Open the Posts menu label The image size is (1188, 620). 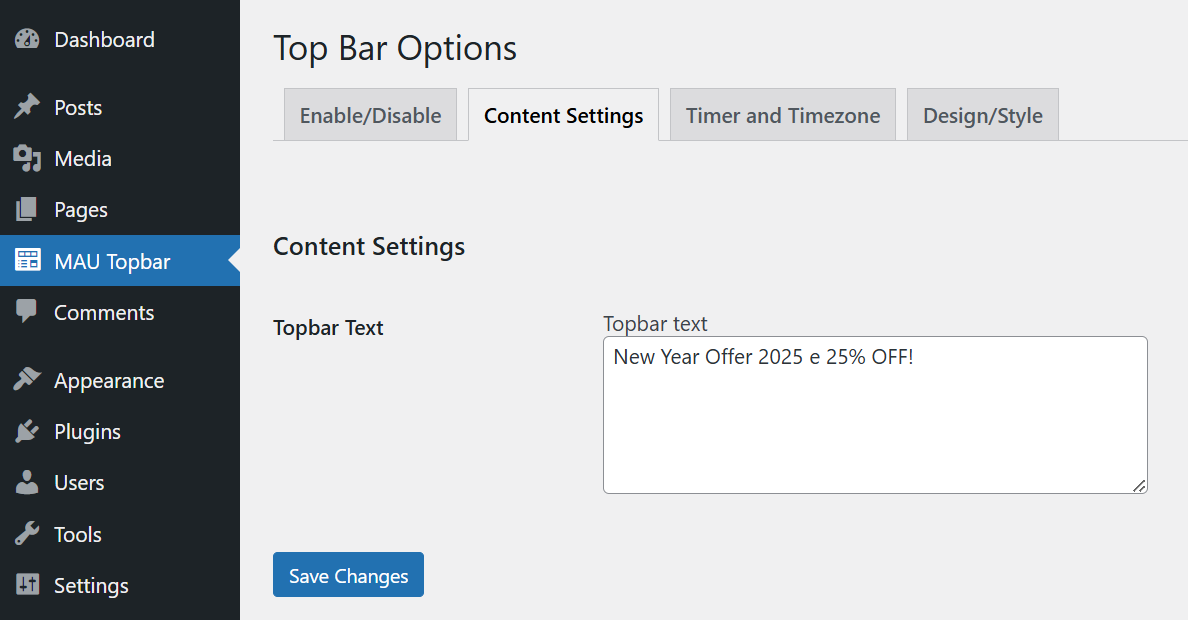tap(78, 107)
